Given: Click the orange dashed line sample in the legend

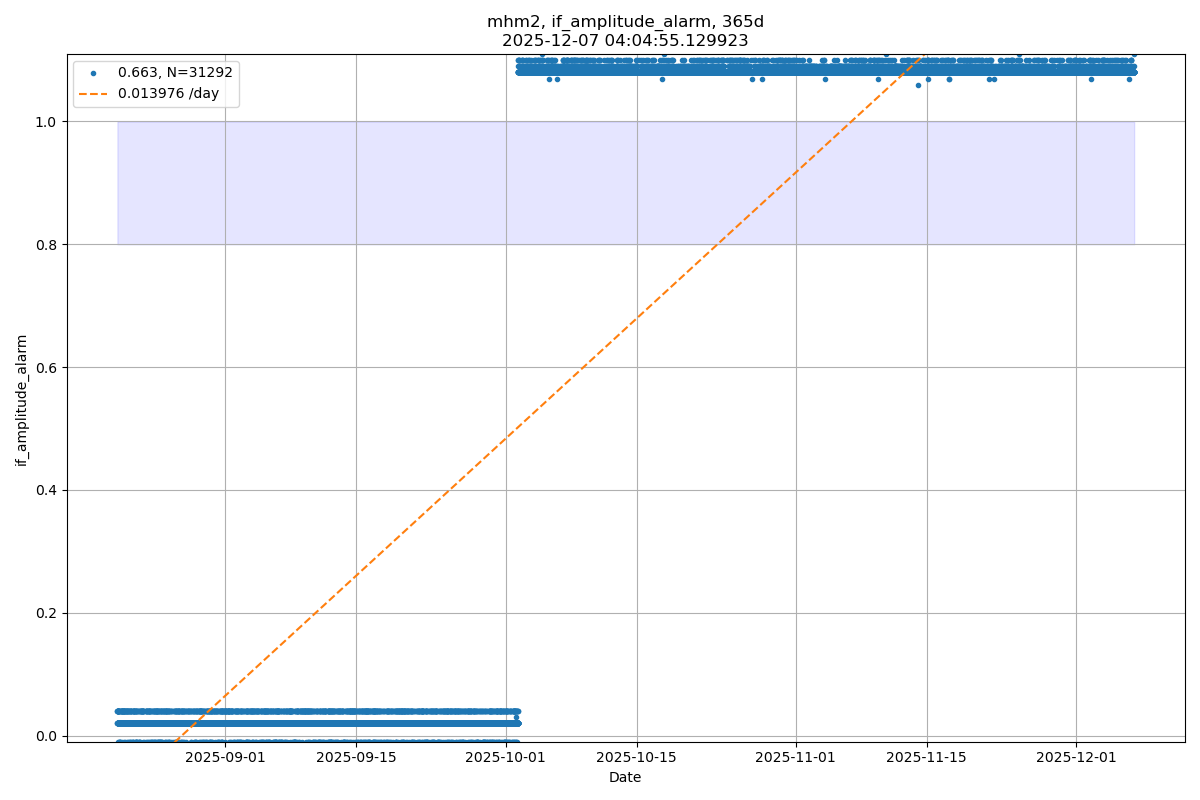Looking at the screenshot, I should tap(93, 94).
